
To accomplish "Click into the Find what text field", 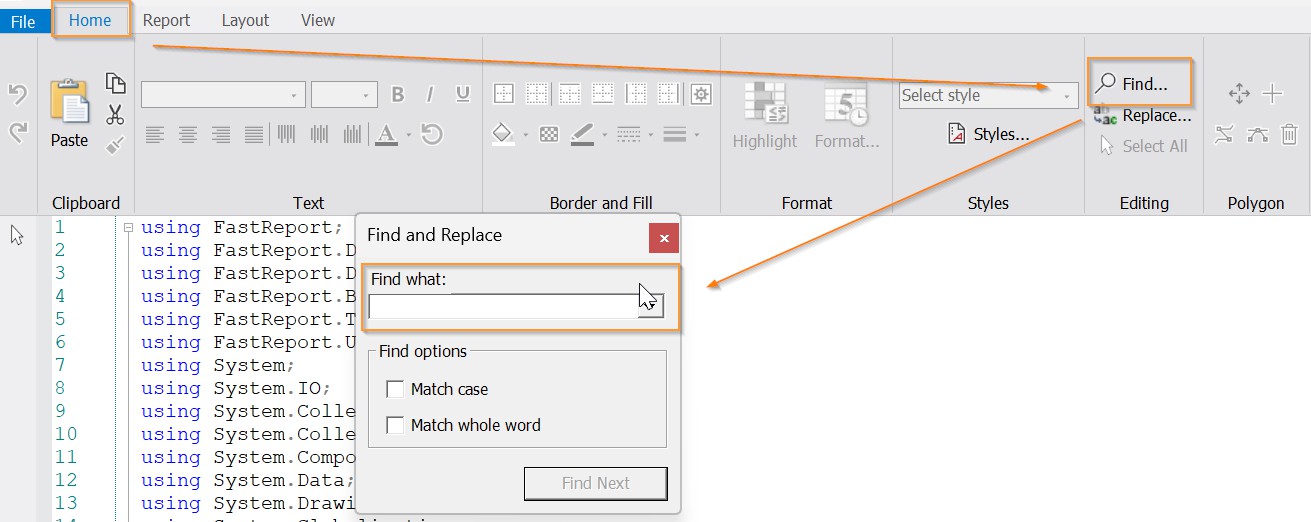I will point(502,306).
